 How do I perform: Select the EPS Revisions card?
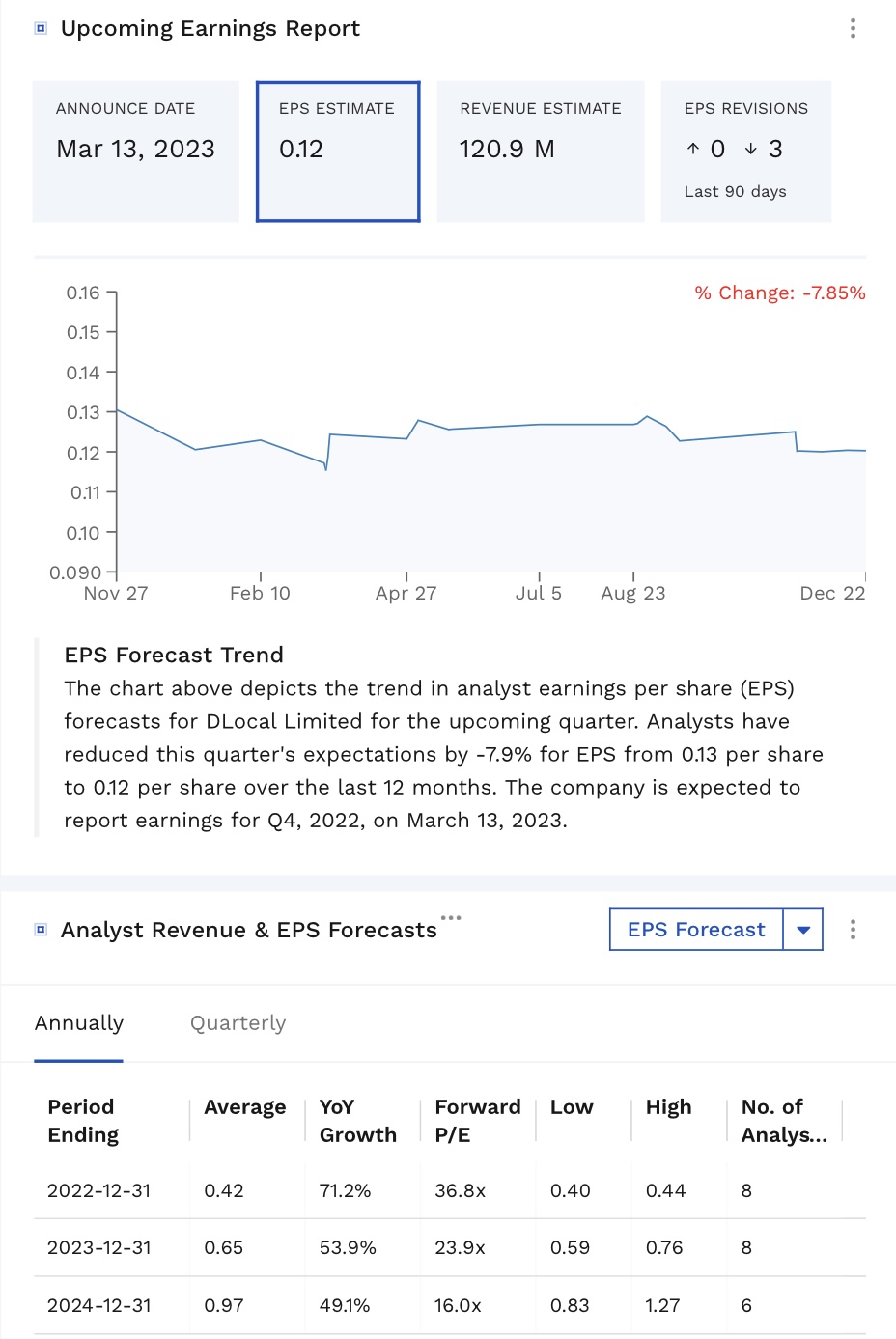coord(746,152)
